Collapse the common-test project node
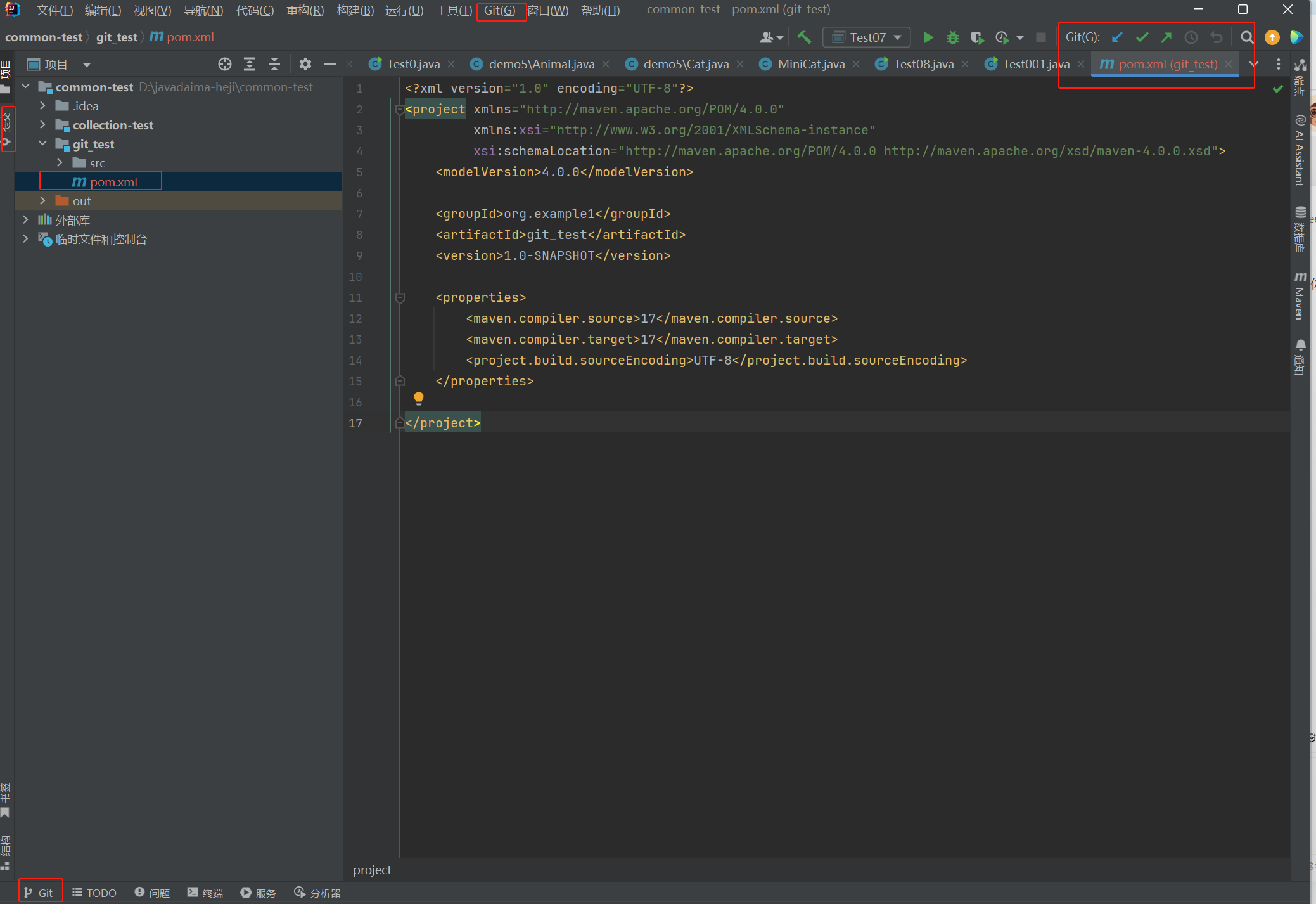This screenshot has width=1316, height=904. point(25,87)
